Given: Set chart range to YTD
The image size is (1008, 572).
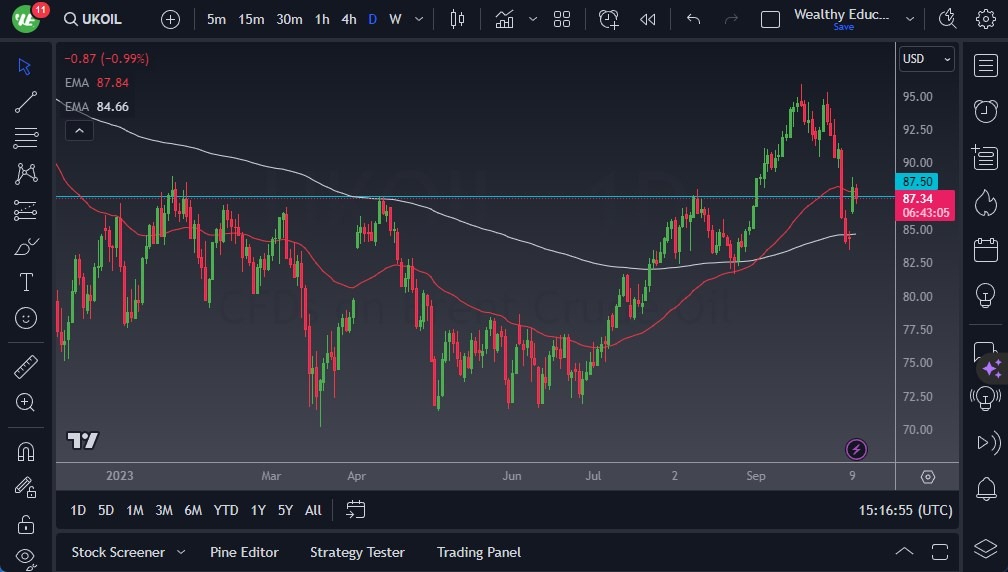Looking at the screenshot, I should (226, 510).
